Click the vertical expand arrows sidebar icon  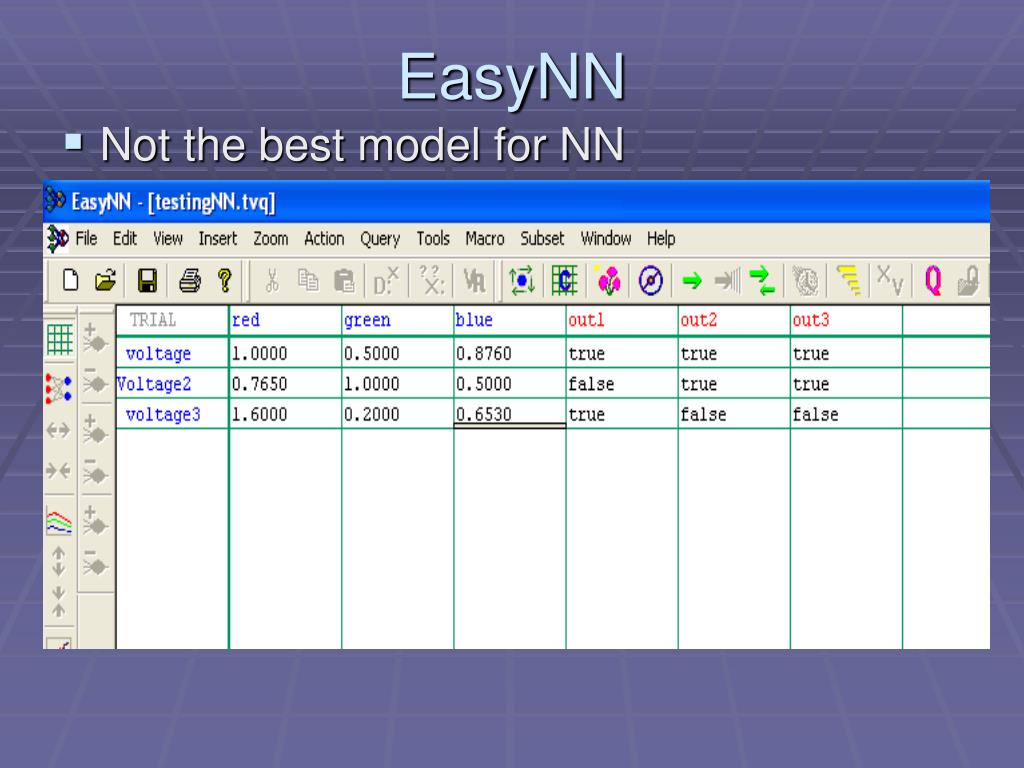click(x=59, y=561)
